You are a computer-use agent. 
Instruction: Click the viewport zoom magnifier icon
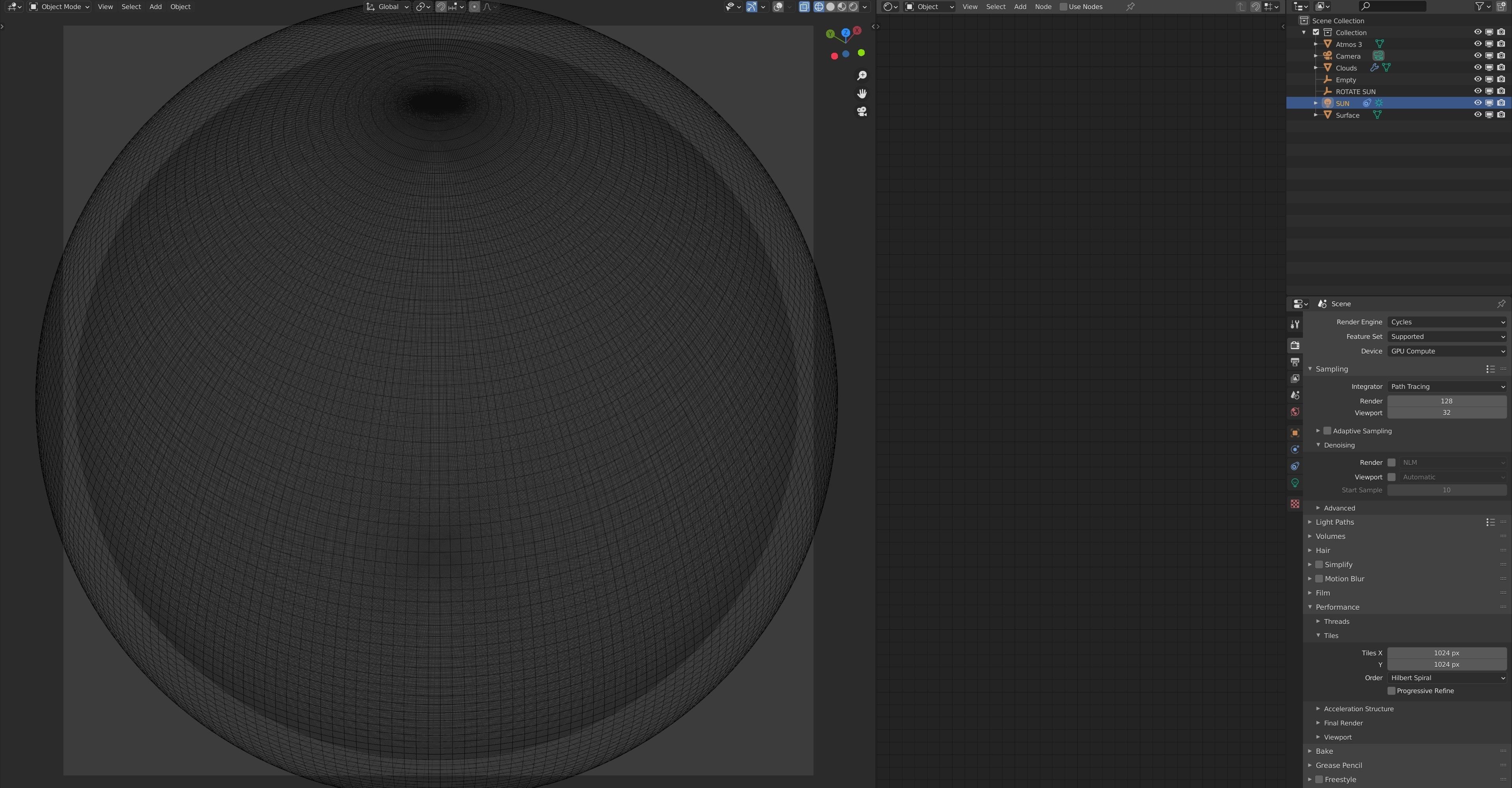(862, 76)
